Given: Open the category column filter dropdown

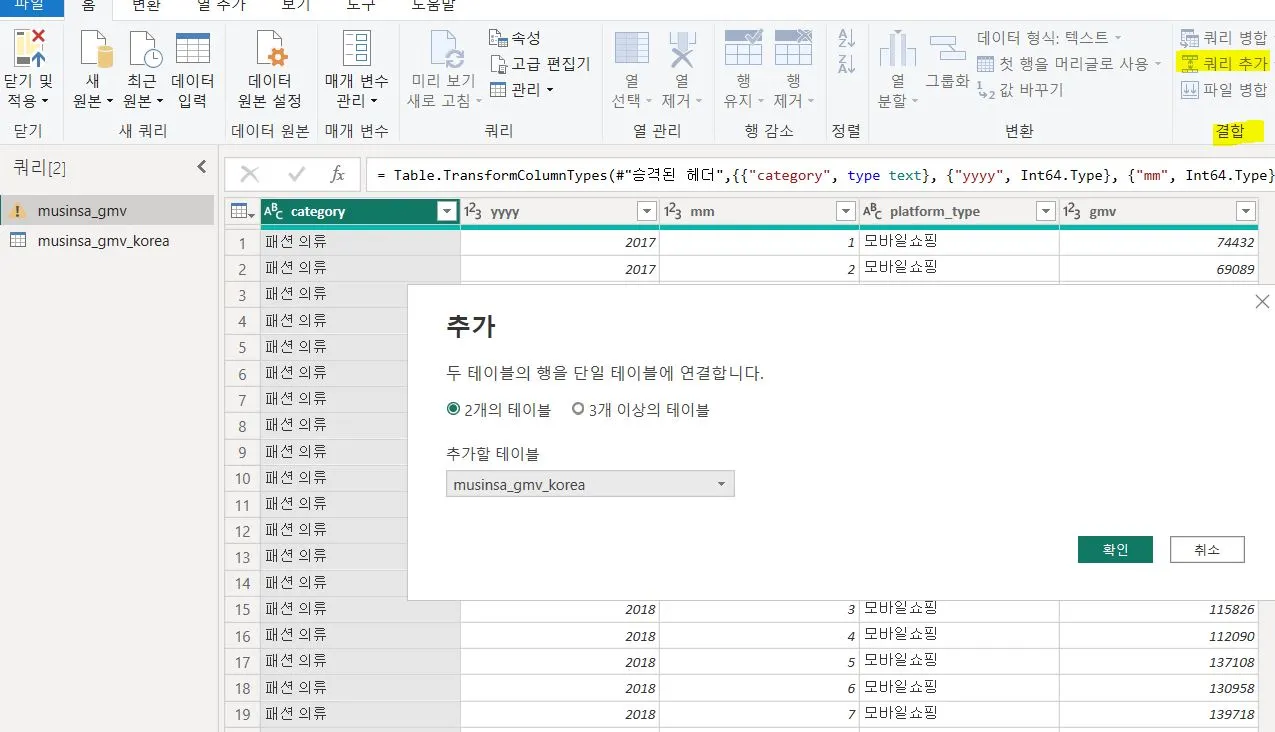Looking at the screenshot, I should click(447, 211).
